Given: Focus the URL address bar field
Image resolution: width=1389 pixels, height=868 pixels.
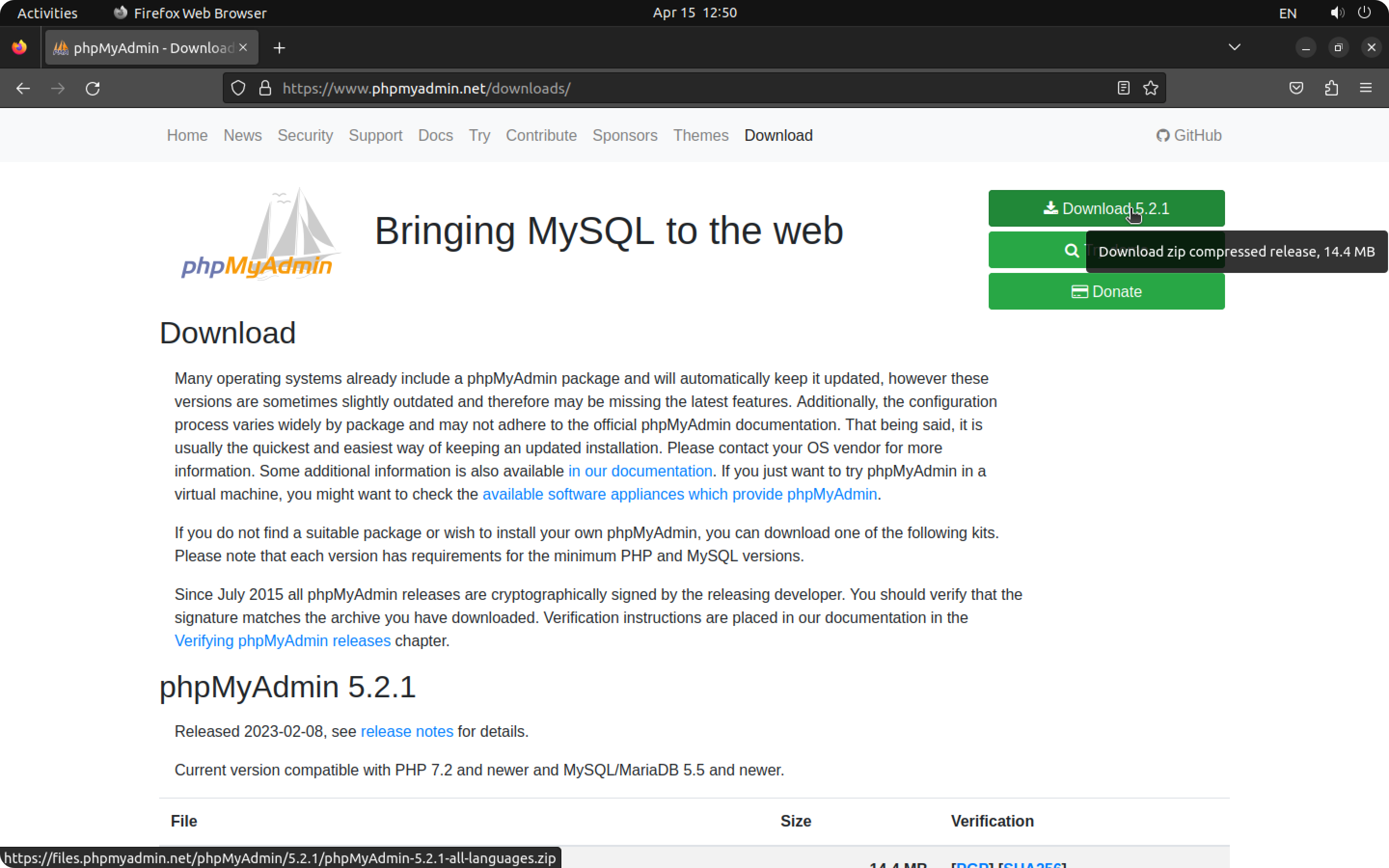Looking at the screenshot, I should coord(694,88).
